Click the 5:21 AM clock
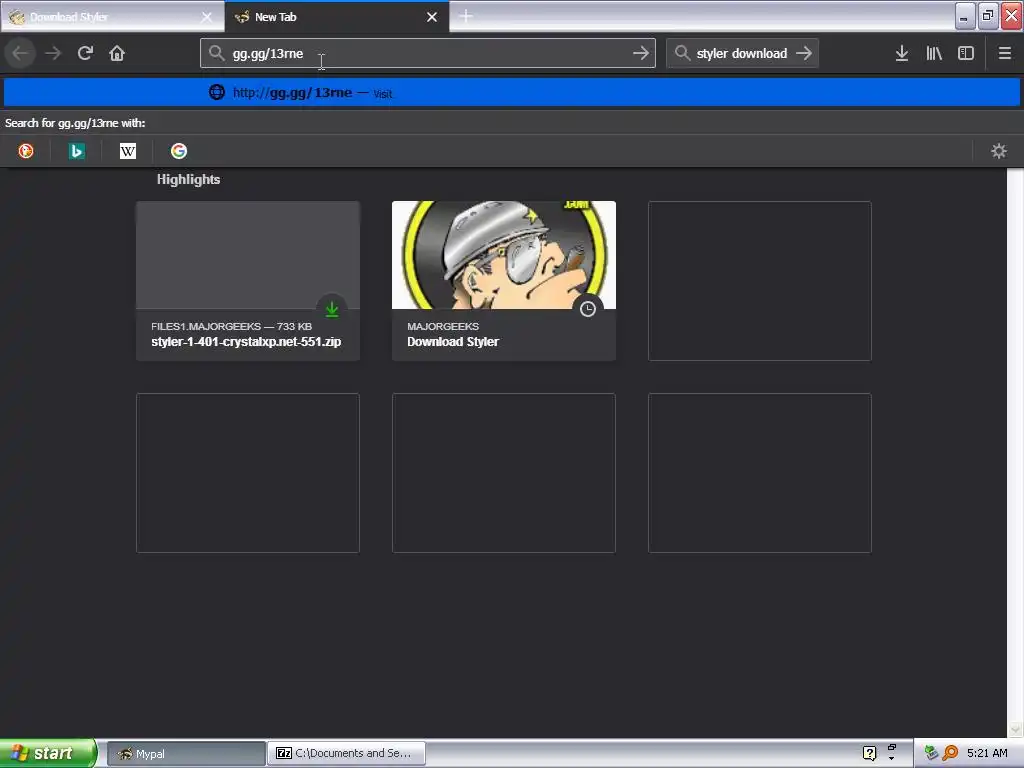Screen dimensions: 1024x768 pyautogui.click(x=987, y=753)
